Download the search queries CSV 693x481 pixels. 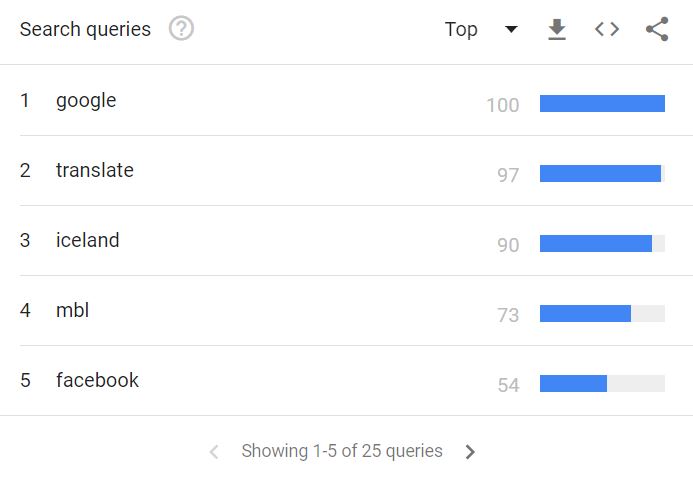click(557, 29)
